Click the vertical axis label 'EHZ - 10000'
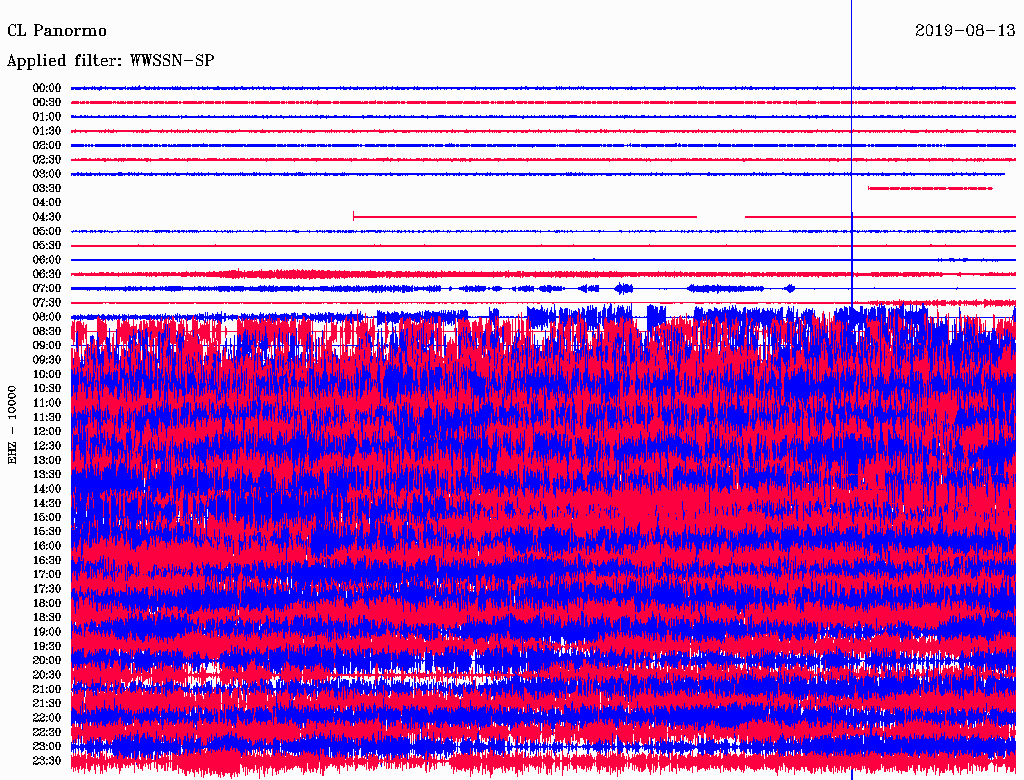The width and height of the screenshot is (1024, 780). click(x=12, y=425)
